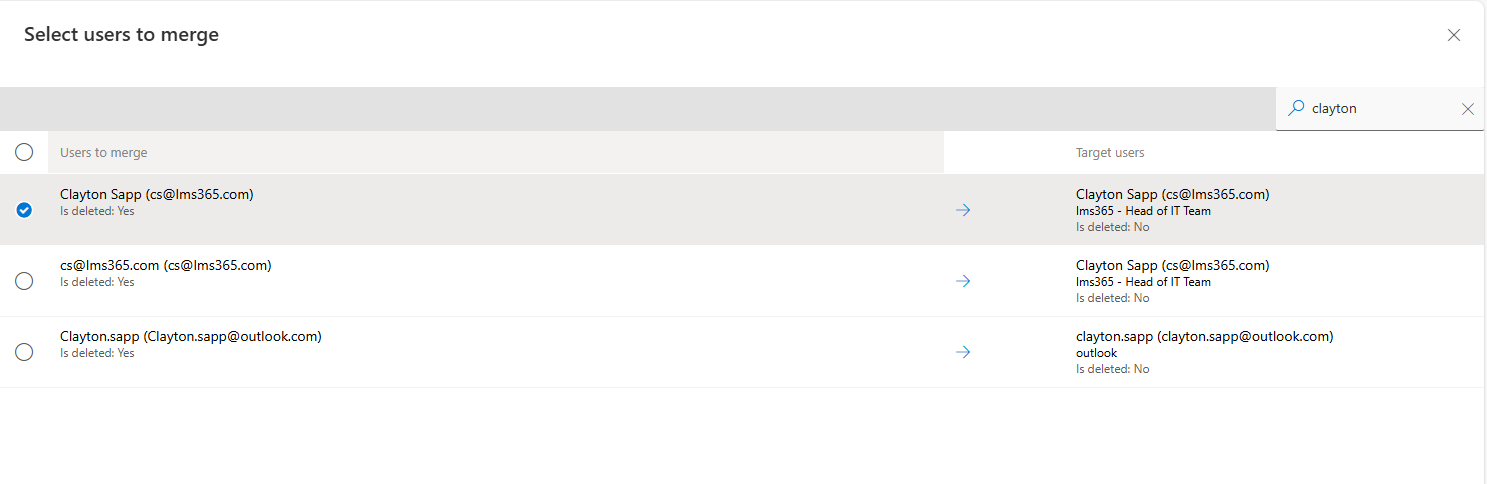1487x484 pixels.
Task: Click the merge arrow for Clayton Sapp row
Action: point(963,210)
